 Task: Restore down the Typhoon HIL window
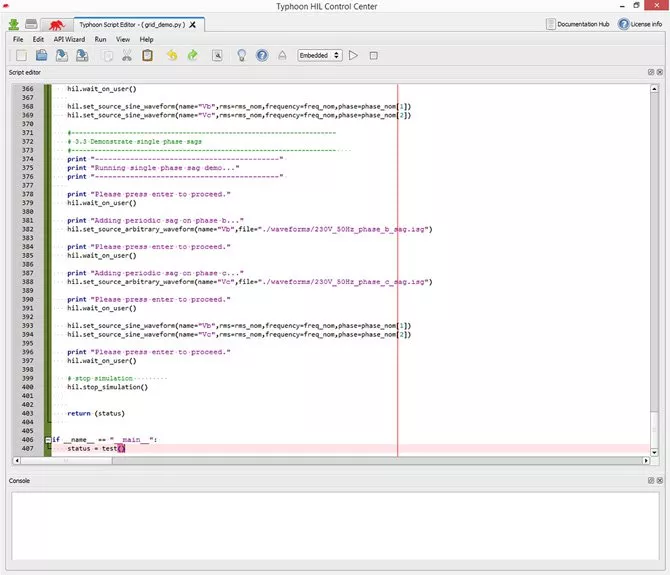636,6
